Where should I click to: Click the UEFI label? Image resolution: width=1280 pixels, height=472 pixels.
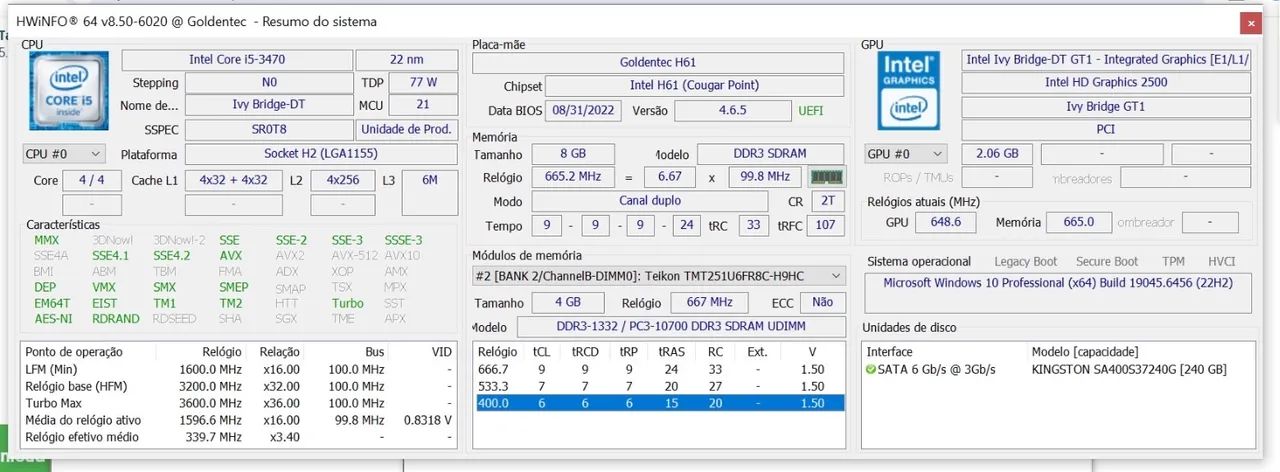[x=811, y=110]
